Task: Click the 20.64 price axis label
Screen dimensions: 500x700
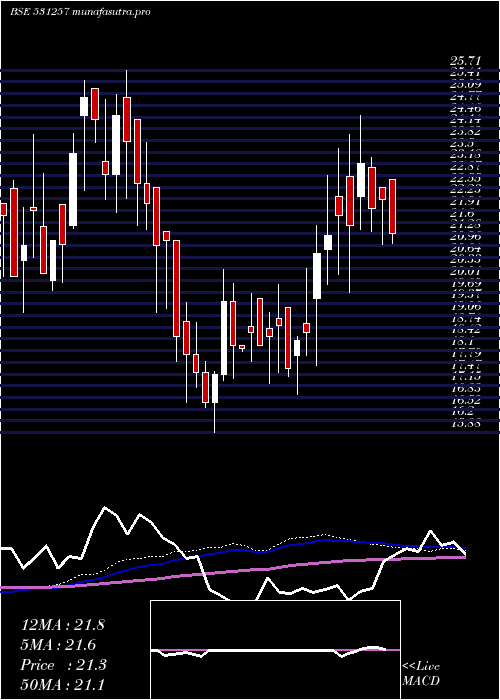Action: (465, 248)
